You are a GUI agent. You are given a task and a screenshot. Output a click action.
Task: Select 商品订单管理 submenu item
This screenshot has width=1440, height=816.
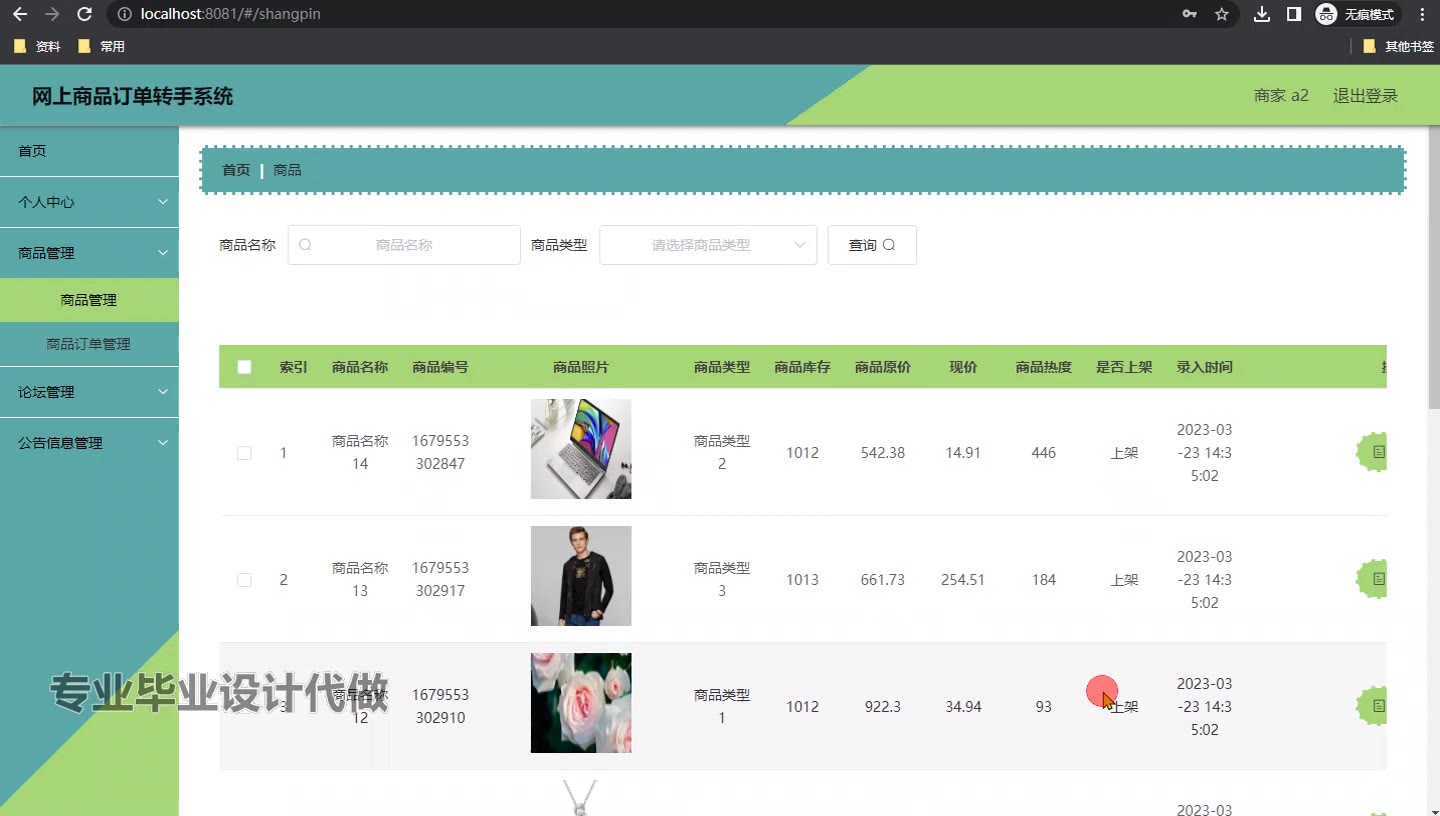tap(89, 344)
